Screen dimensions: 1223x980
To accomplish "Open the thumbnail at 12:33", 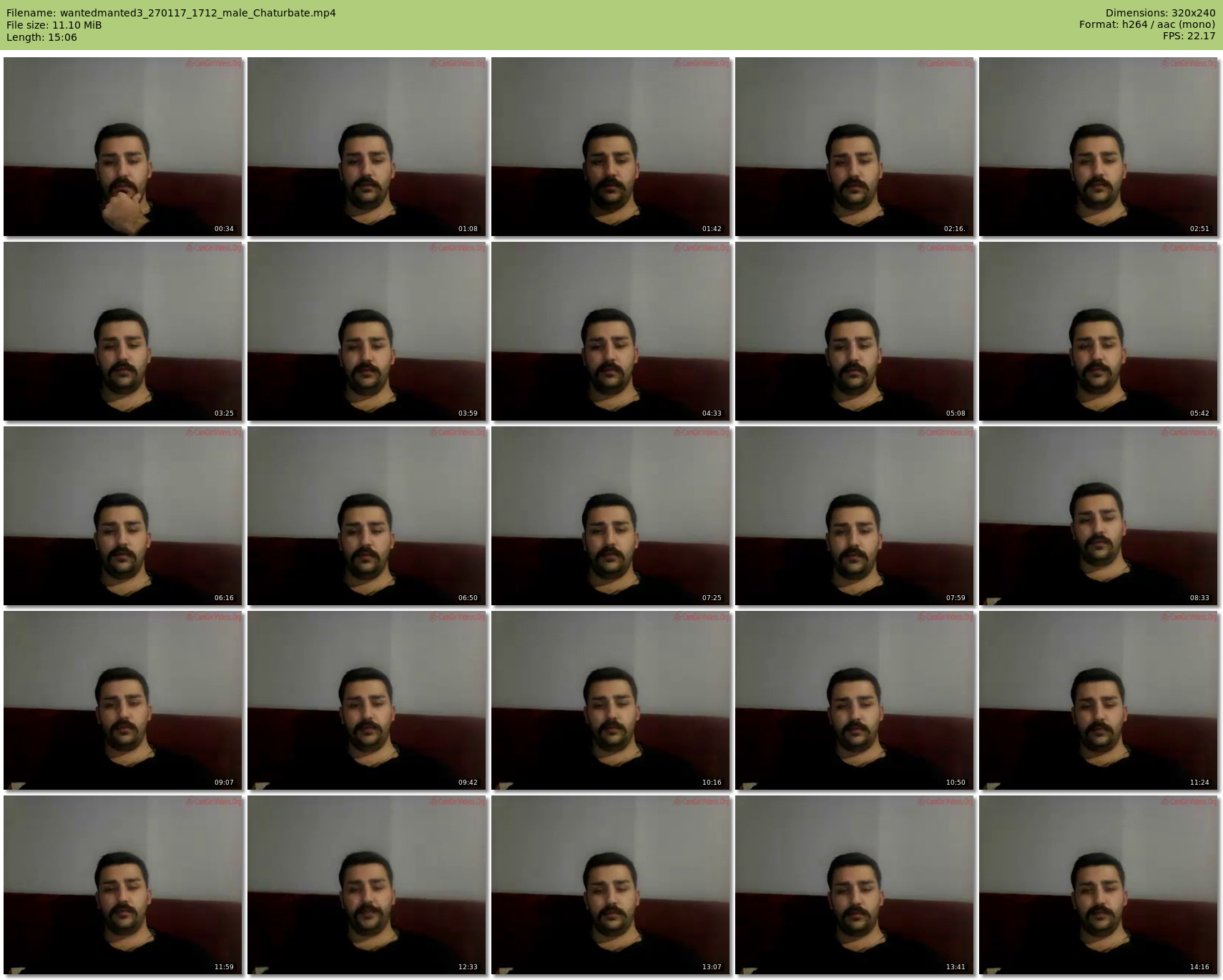I will point(367,885).
